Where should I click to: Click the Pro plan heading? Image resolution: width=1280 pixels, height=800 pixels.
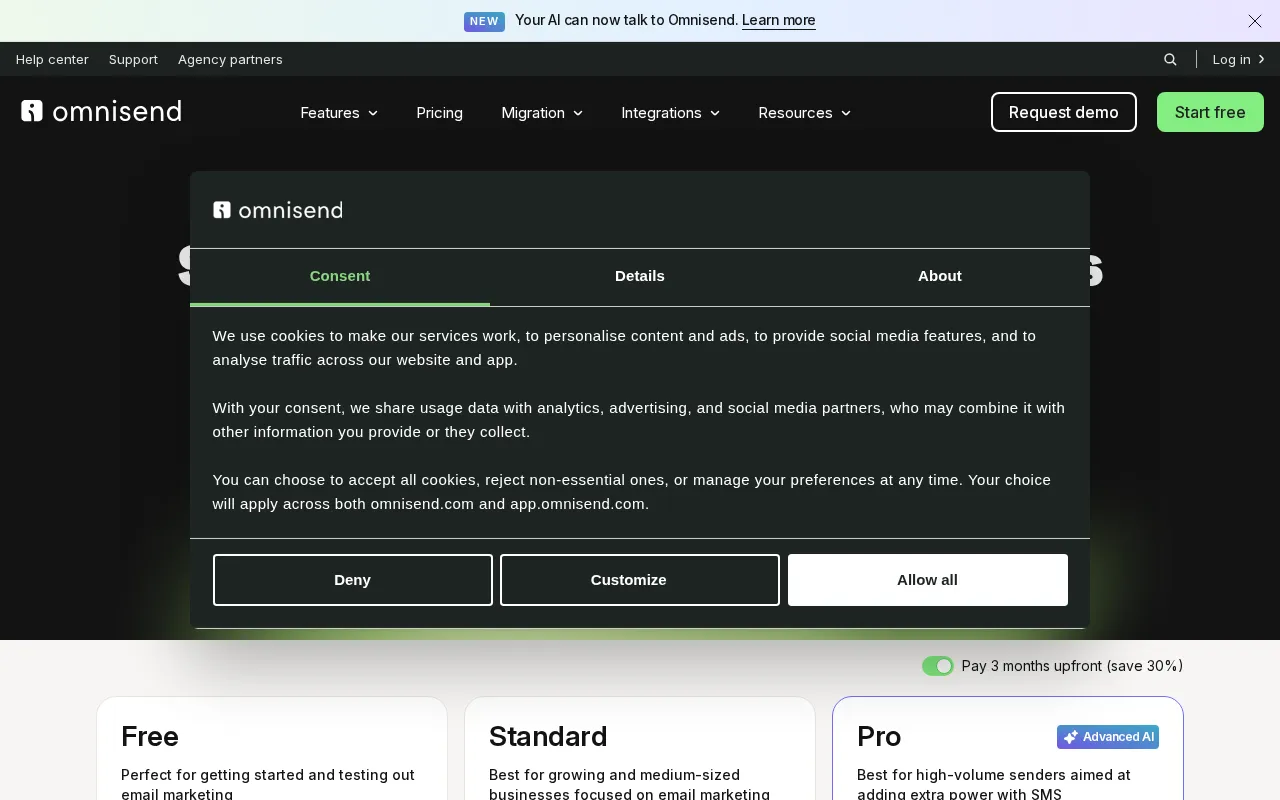879,736
